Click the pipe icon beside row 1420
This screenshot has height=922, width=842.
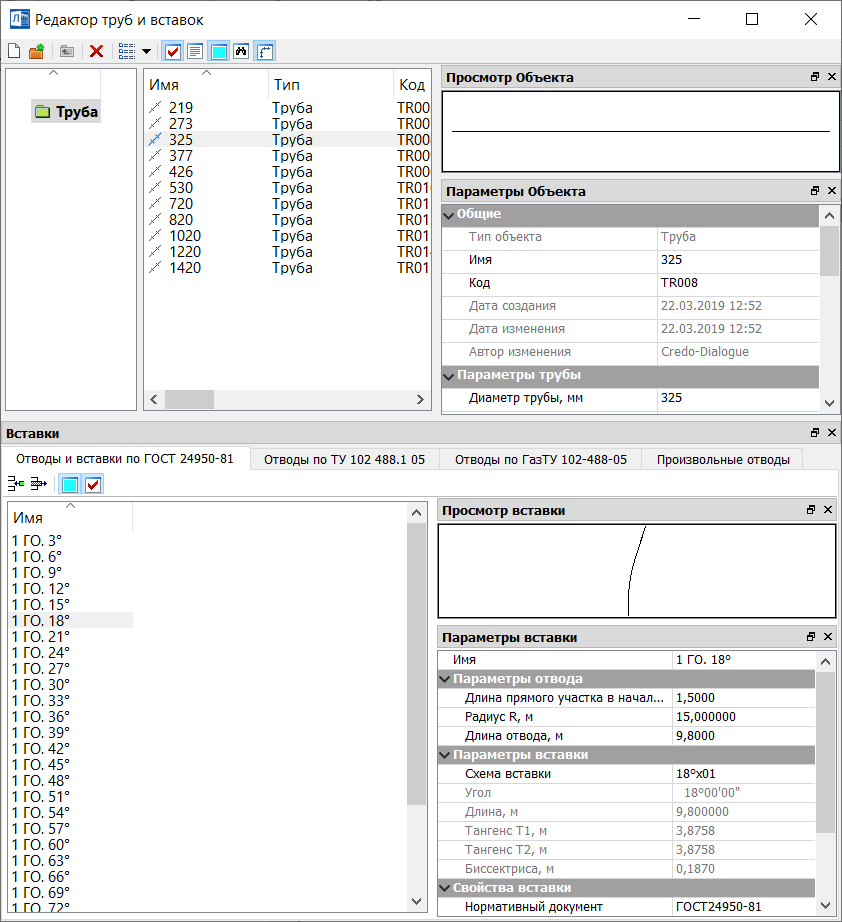(x=155, y=268)
